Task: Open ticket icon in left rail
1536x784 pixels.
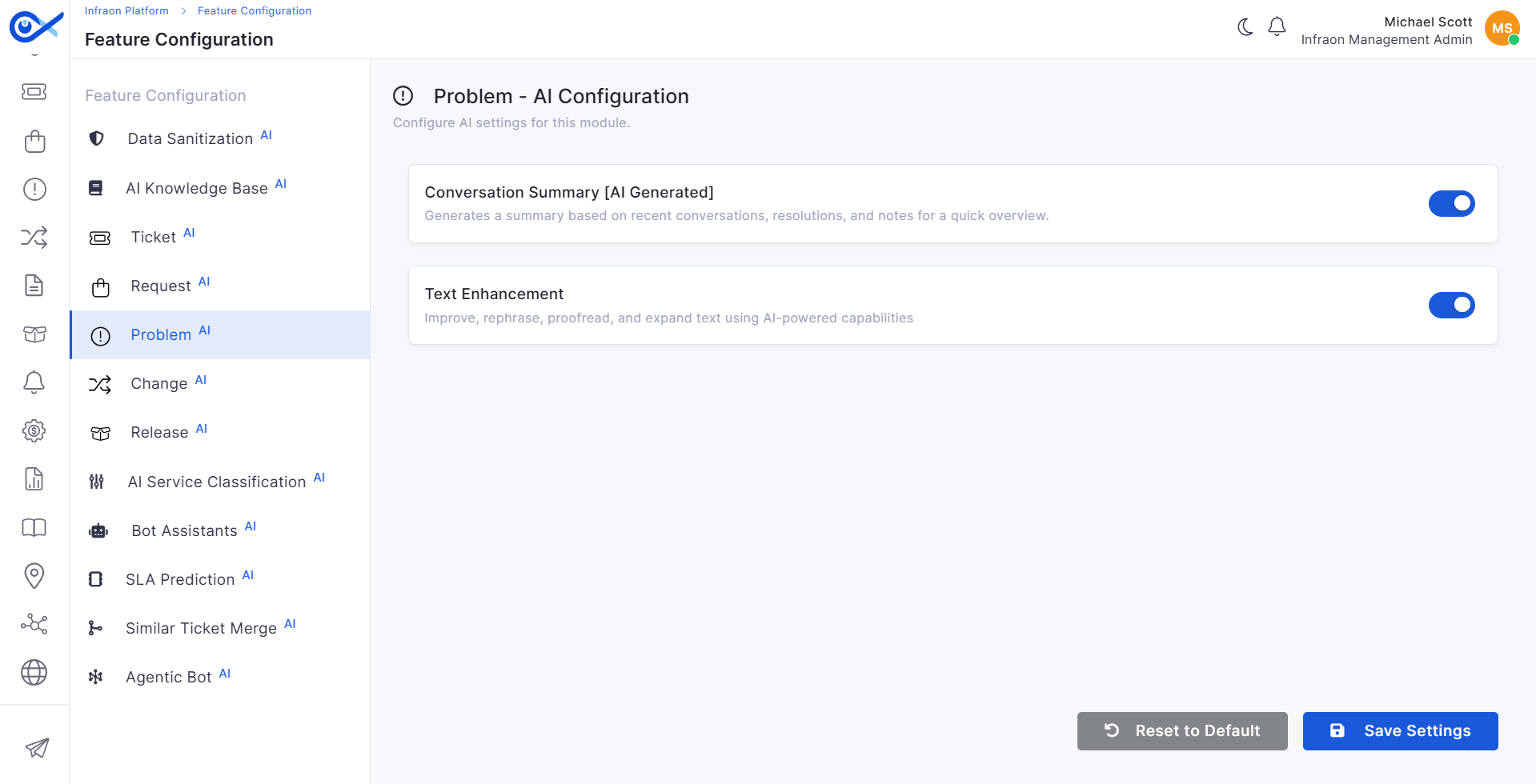Action: 34,92
